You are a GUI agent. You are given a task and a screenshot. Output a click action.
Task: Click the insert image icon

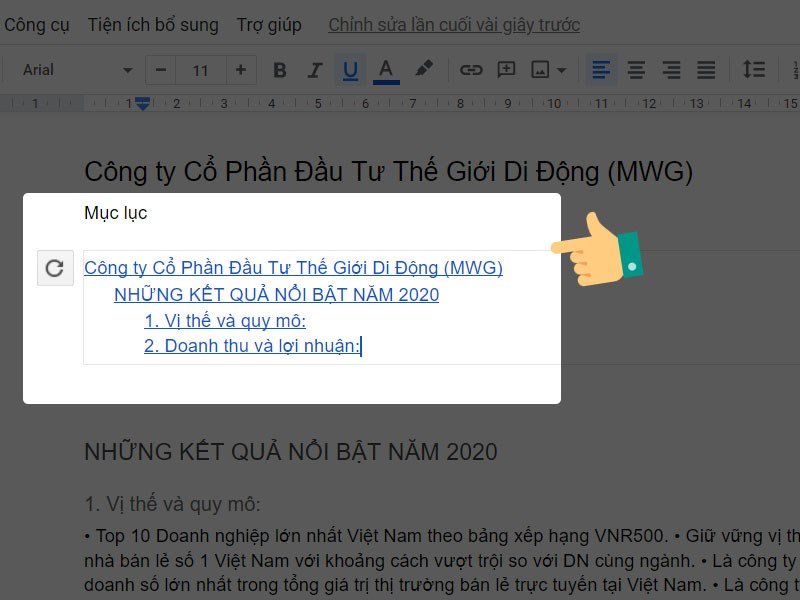[x=540, y=70]
